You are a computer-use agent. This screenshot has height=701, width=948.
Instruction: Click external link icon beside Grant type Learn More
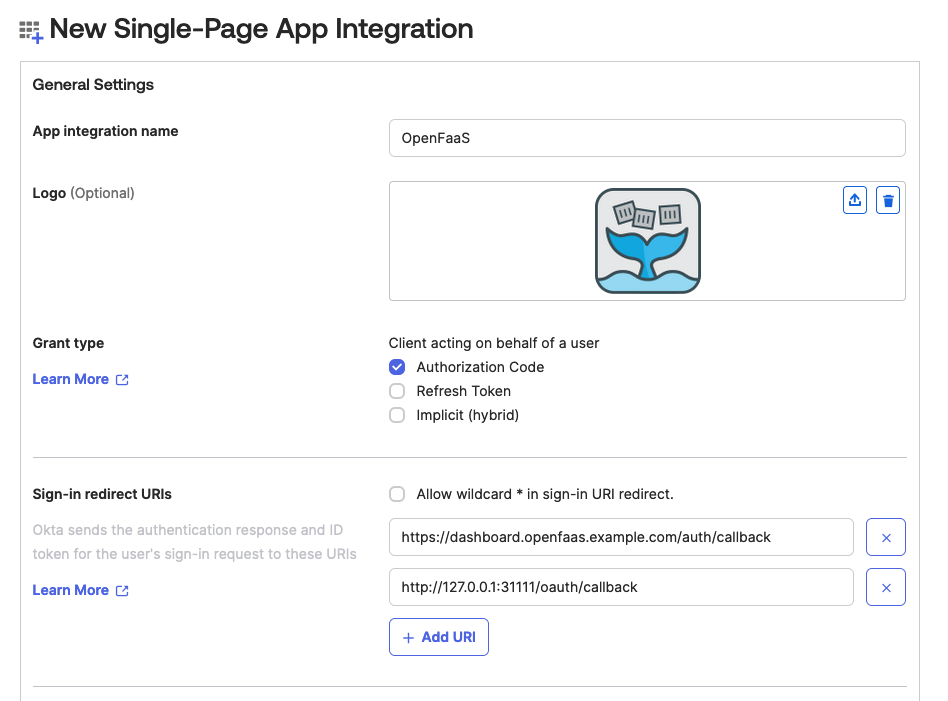(122, 380)
